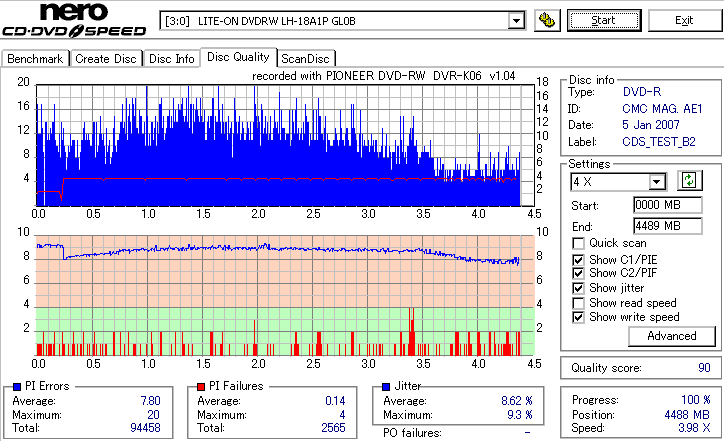The height and width of the screenshot is (441, 724).
Task: Click the drive options icon beside Start
Action: (x=547, y=21)
